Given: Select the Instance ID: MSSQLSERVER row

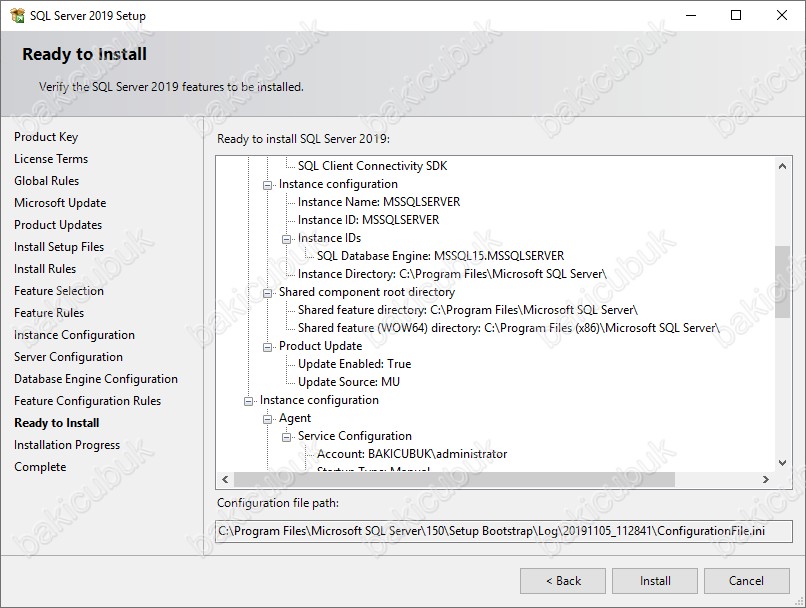Looking at the screenshot, I should [x=369, y=220].
